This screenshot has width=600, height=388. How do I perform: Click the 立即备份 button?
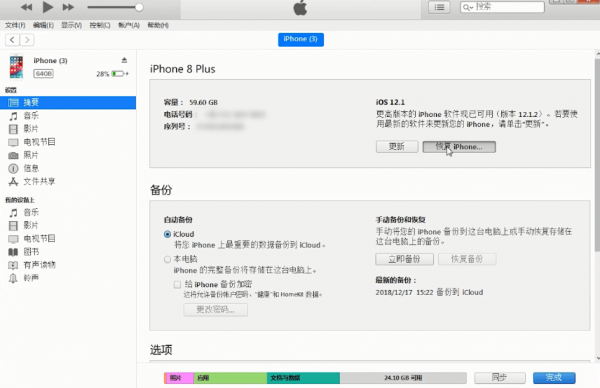tap(404, 259)
